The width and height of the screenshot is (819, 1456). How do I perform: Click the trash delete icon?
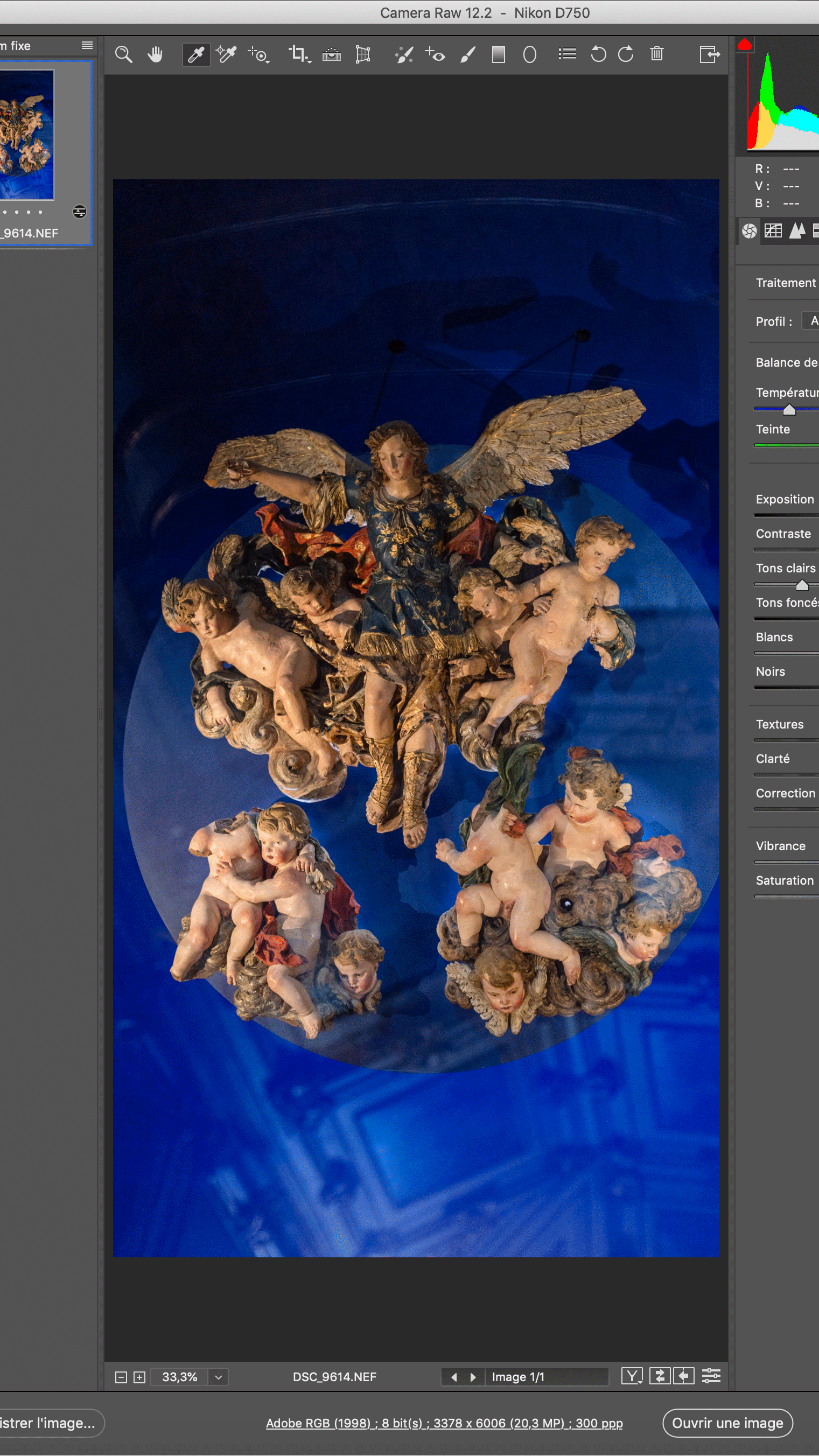[x=657, y=54]
